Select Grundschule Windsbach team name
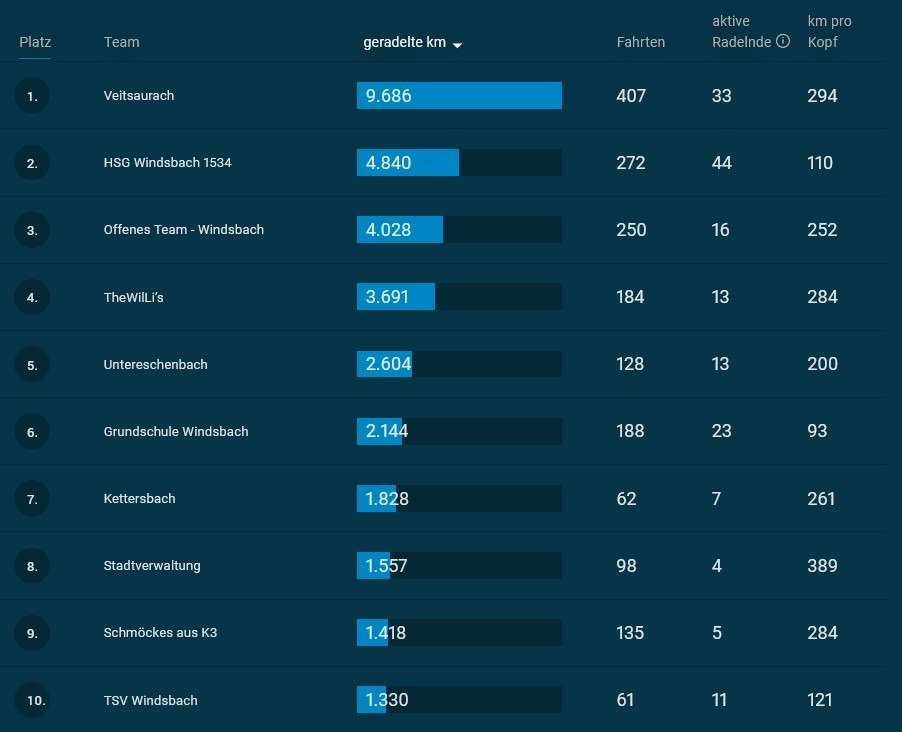Screen dimensions: 902x732 176,432
